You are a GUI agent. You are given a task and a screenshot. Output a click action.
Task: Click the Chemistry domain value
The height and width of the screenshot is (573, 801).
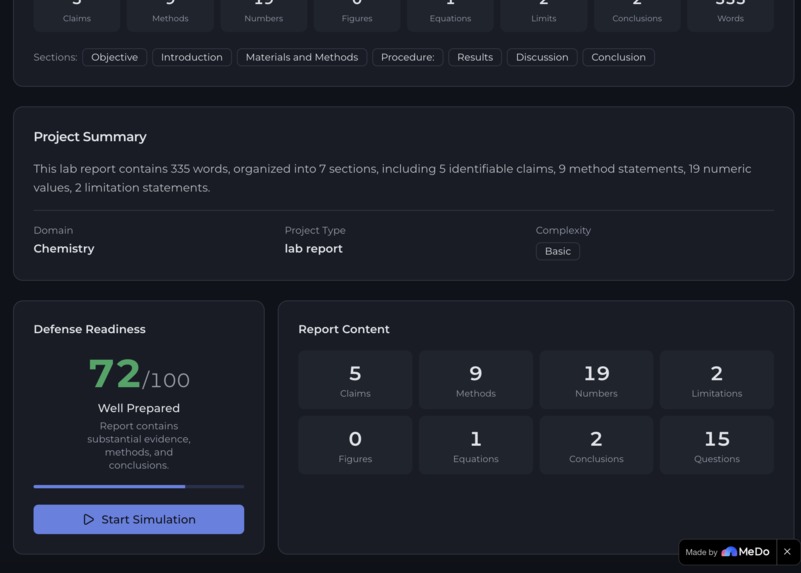[x=64, y=249]
